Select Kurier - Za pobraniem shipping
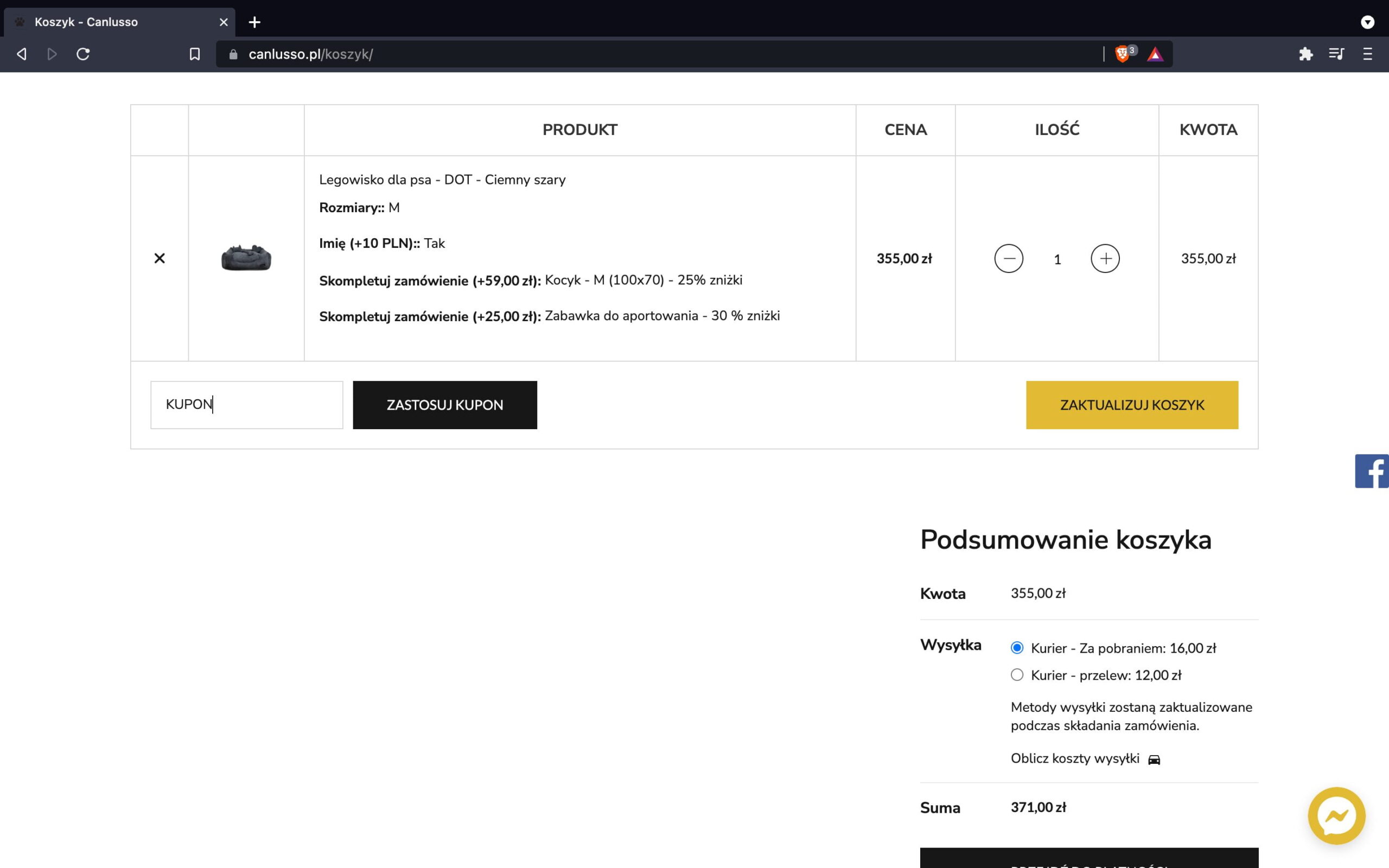This screenshot has height=868, width=1389. [1017, 648]
